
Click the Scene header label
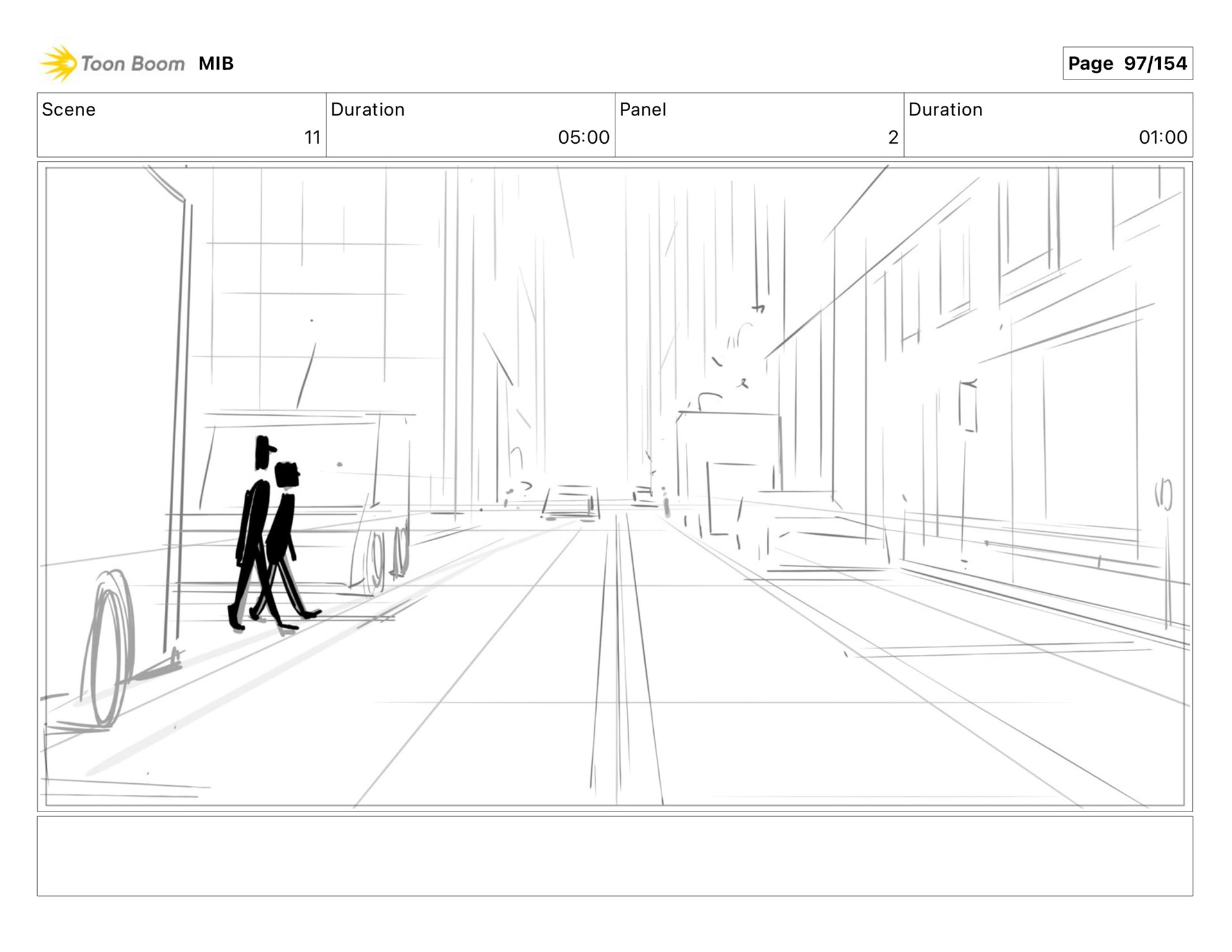point(69,110)
